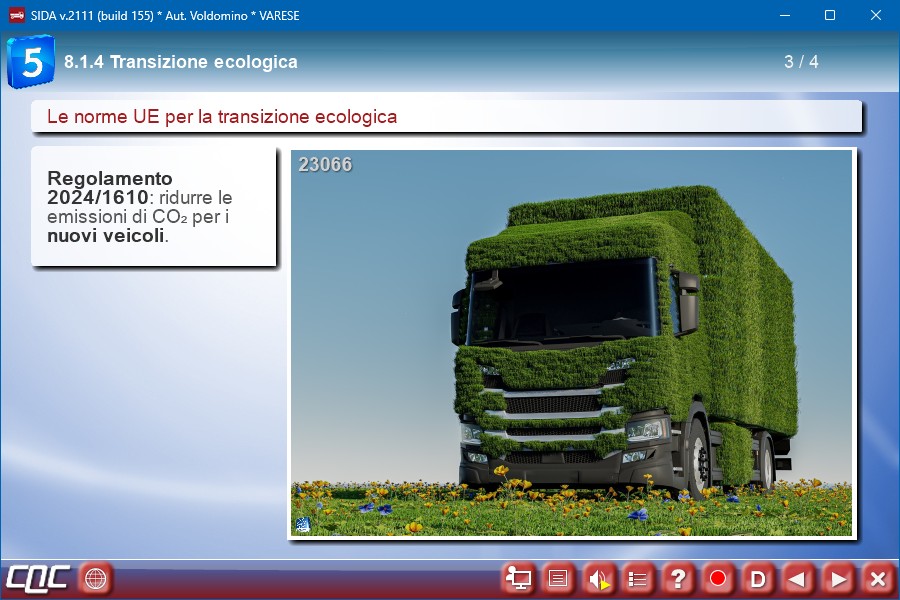The width and height of the screenshot is (900, 600).
Task: Open the text notes page icon
Action: [x=558, y=578]
